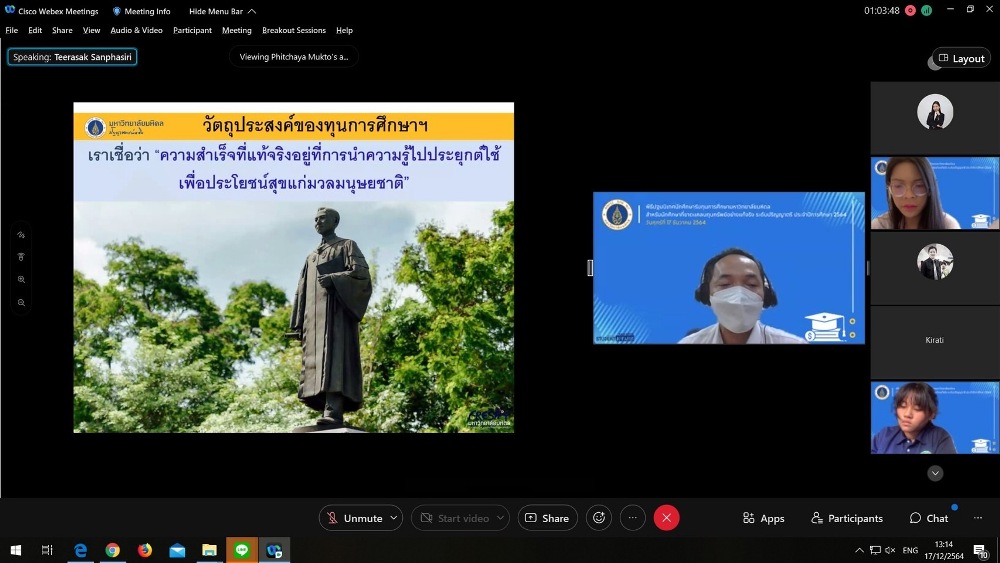Zoom out of the shared content

click(x=21, y=302)
